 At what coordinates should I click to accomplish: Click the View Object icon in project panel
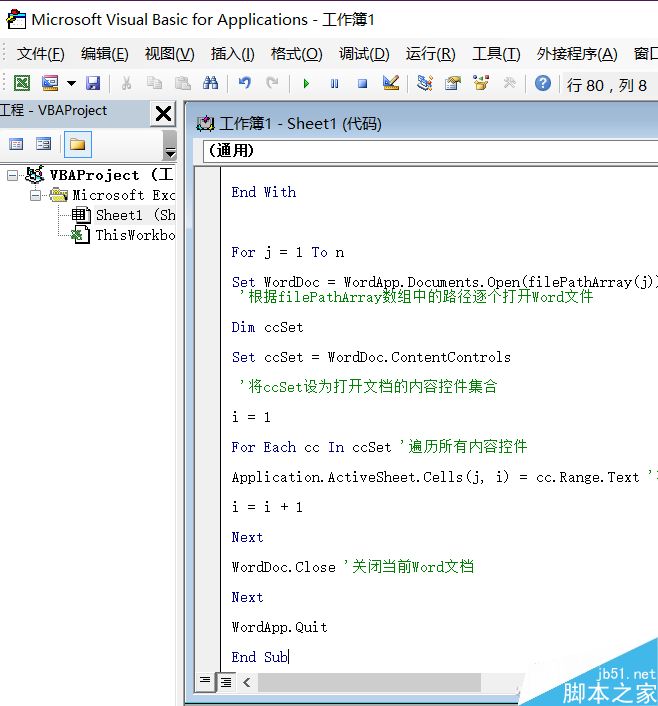44,144
